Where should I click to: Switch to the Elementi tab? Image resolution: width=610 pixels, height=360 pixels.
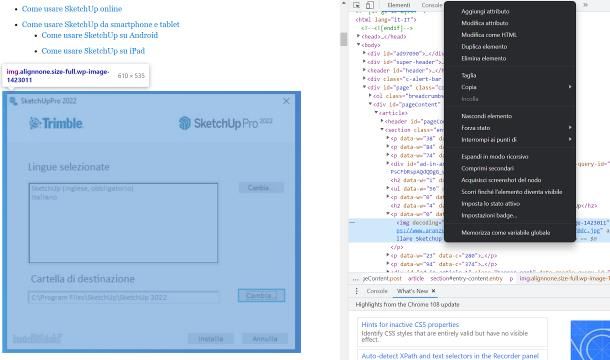[x=399, y=5]
